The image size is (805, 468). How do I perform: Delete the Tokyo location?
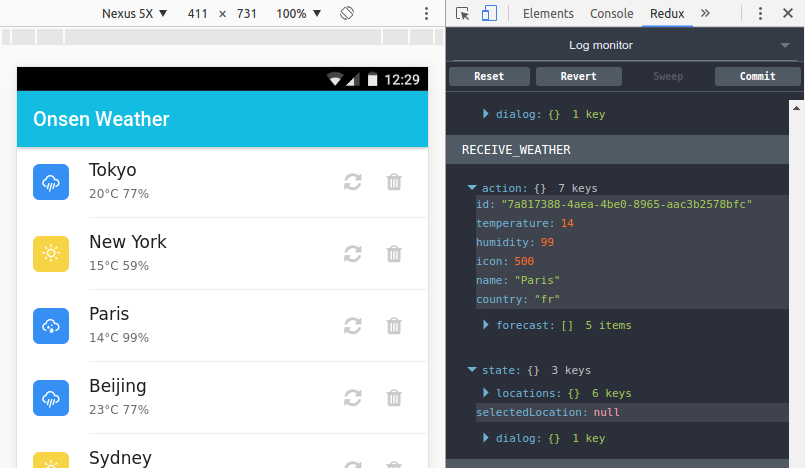394,182
